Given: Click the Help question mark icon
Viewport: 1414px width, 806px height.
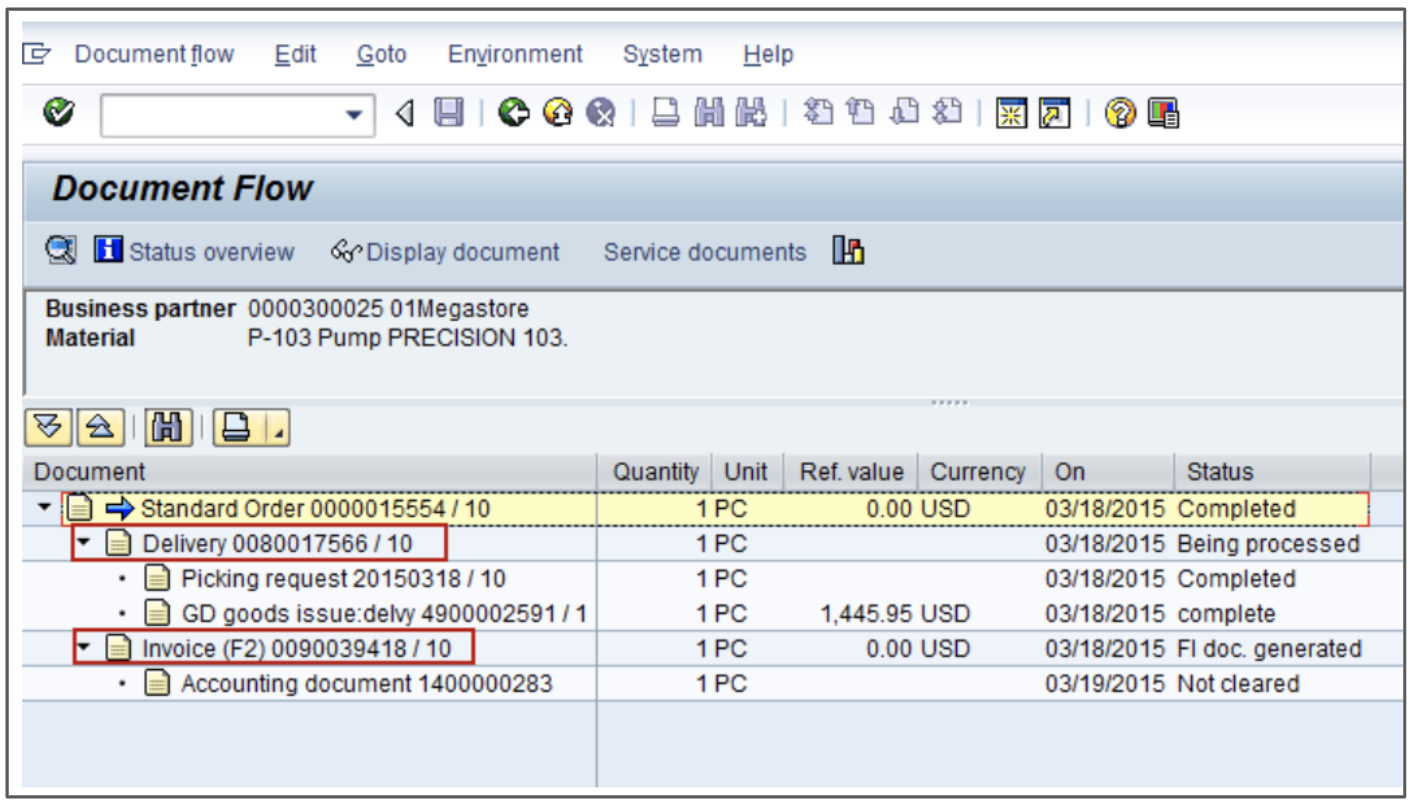Looking at the screenshot, I should 1120,114.
